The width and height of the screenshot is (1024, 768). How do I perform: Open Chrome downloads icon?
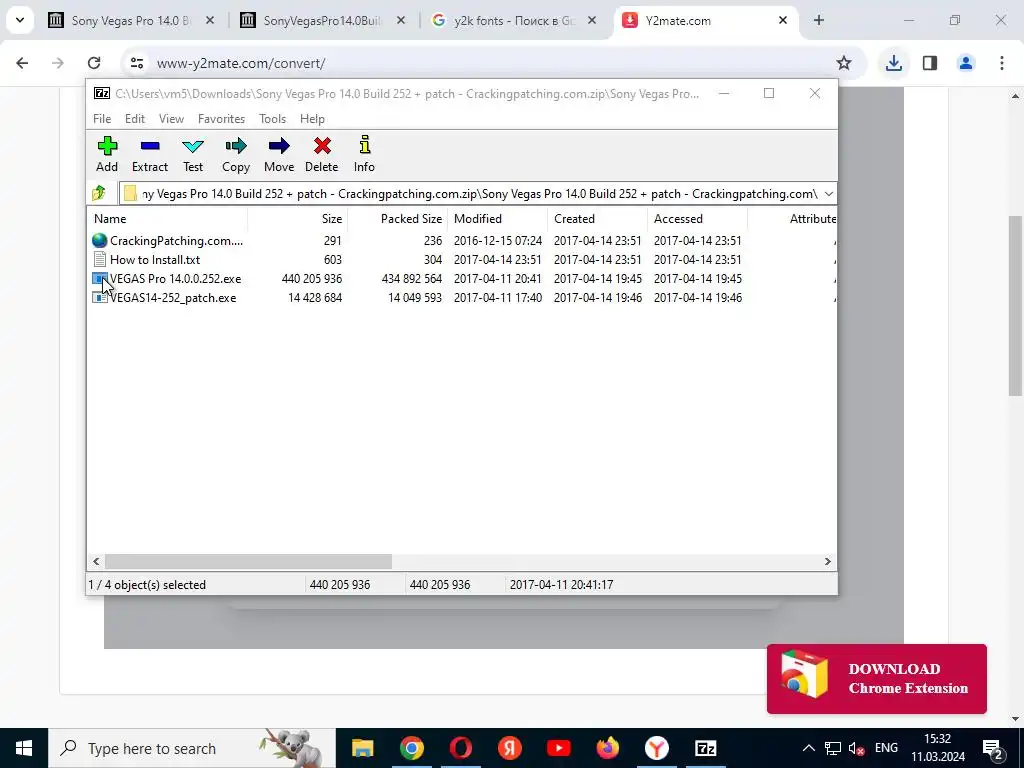(x=893, y=63)
